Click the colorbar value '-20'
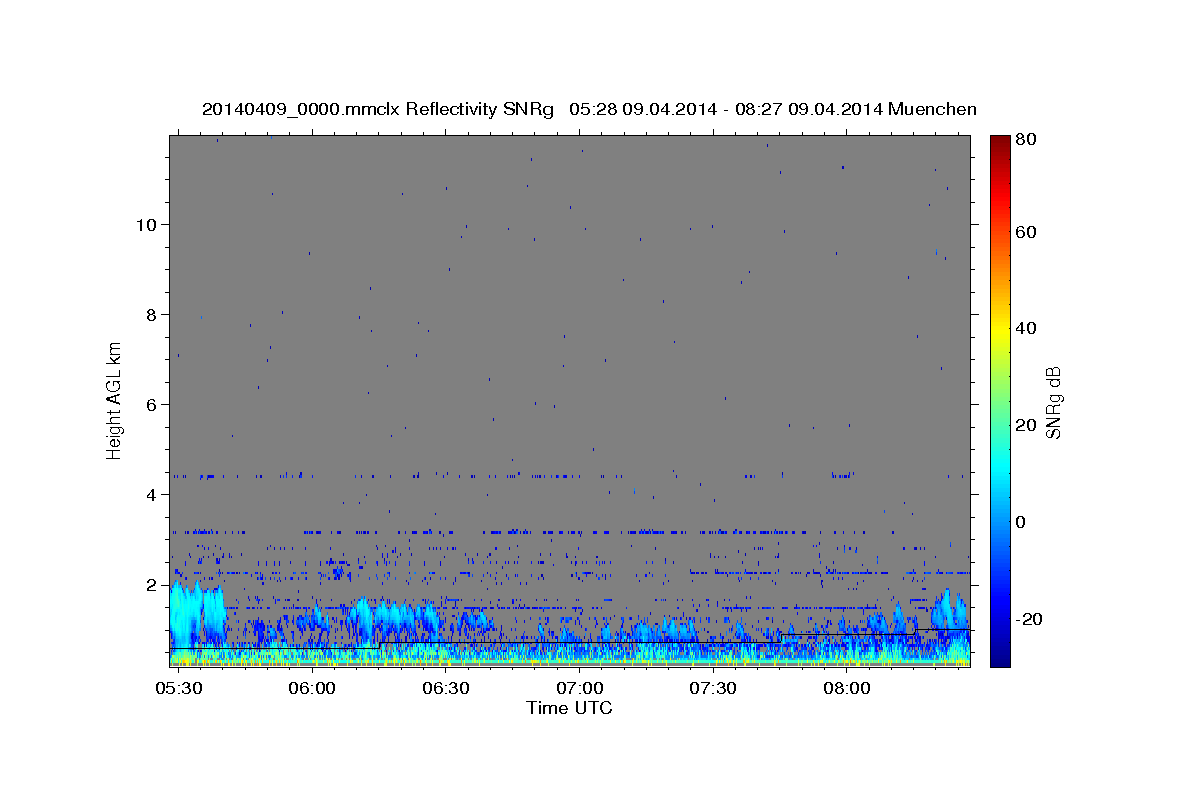The image size is (1200, 800). [1028, 620]
